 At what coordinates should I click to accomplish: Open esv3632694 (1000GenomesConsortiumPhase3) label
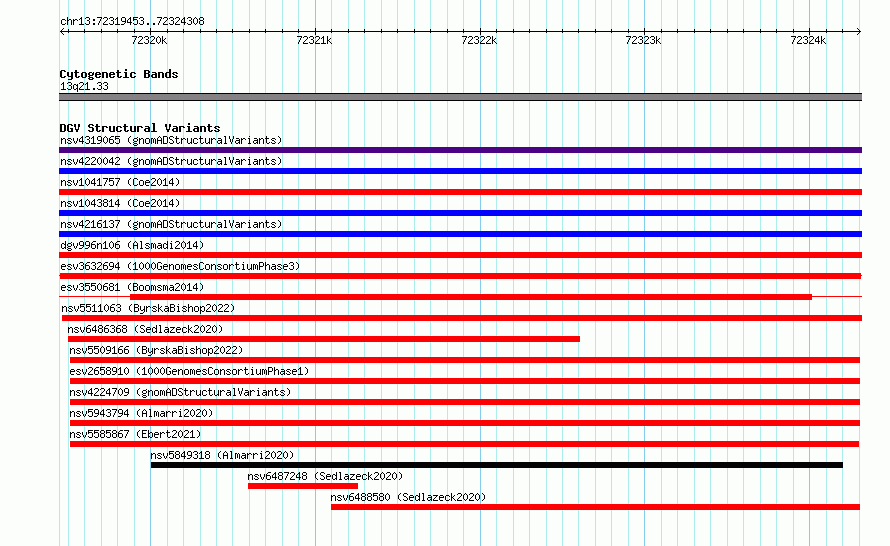coord(180,266)
